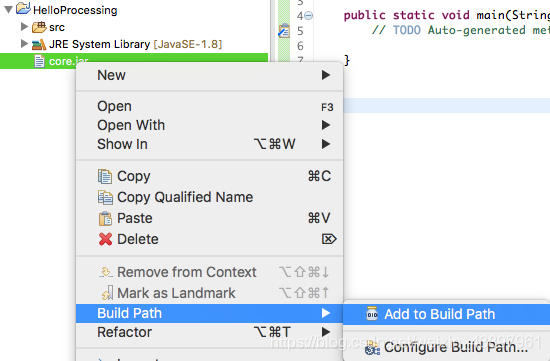Viewport: 550px width, 361px height.
Task: Click the Mark as Landmark icon
Action: (x=107, y=293)
